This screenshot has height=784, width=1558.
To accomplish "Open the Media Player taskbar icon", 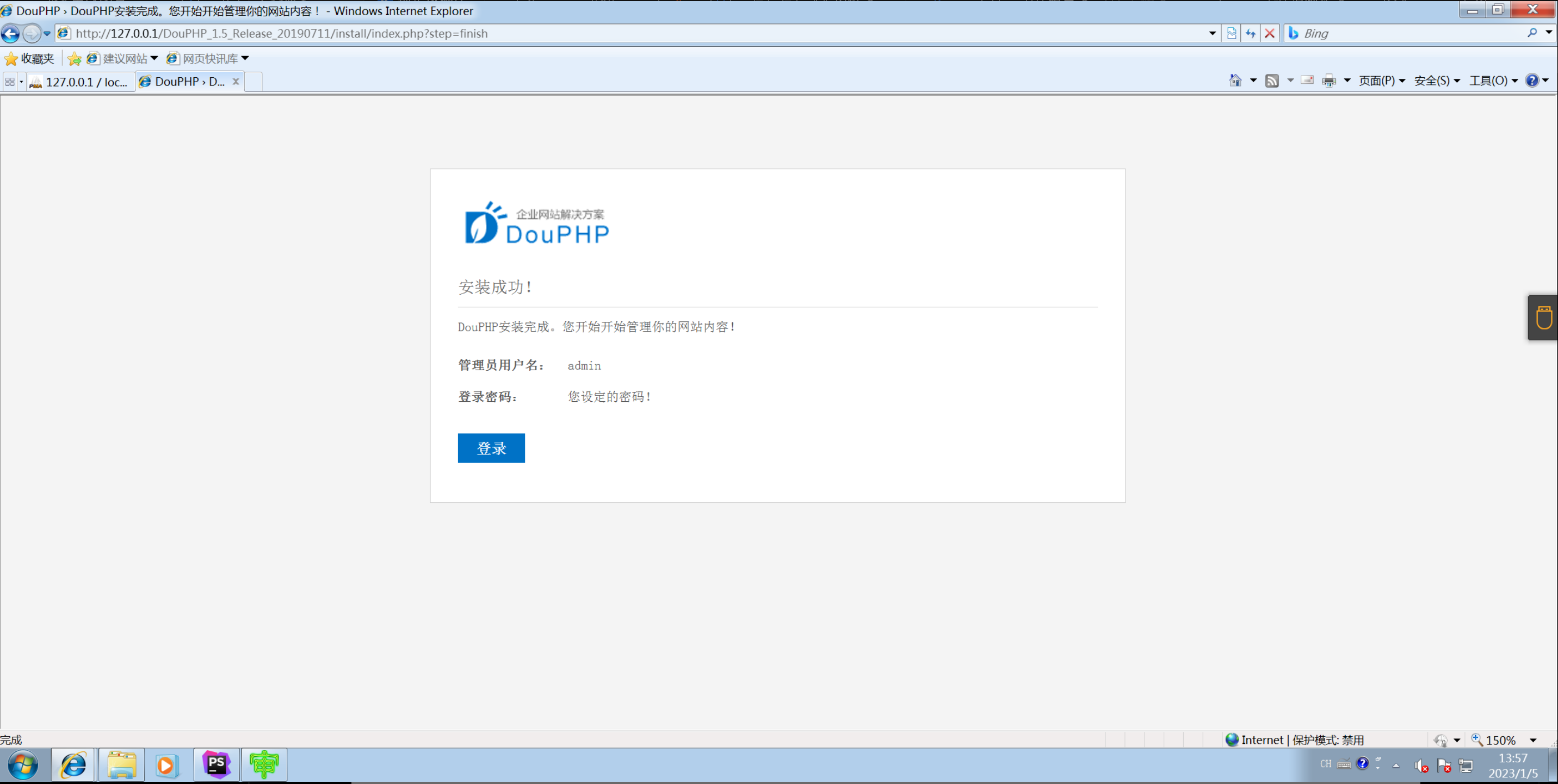I will [166, 766].
